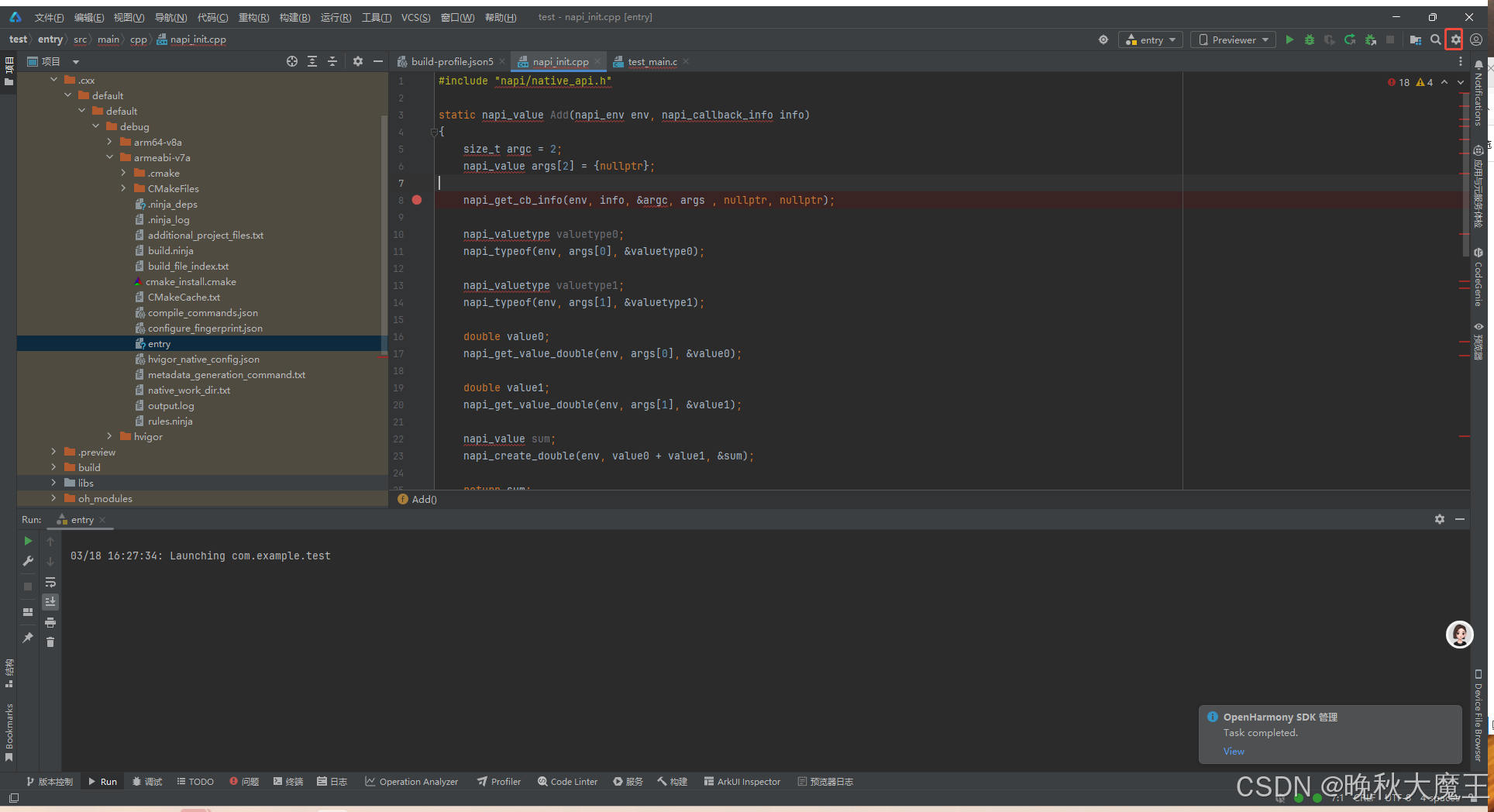Image resolution: width=1494 pixels, height=812 pixels.
Task: Attach debugger to process icon
Action: pyautogui.click(x=1370, y=40)
